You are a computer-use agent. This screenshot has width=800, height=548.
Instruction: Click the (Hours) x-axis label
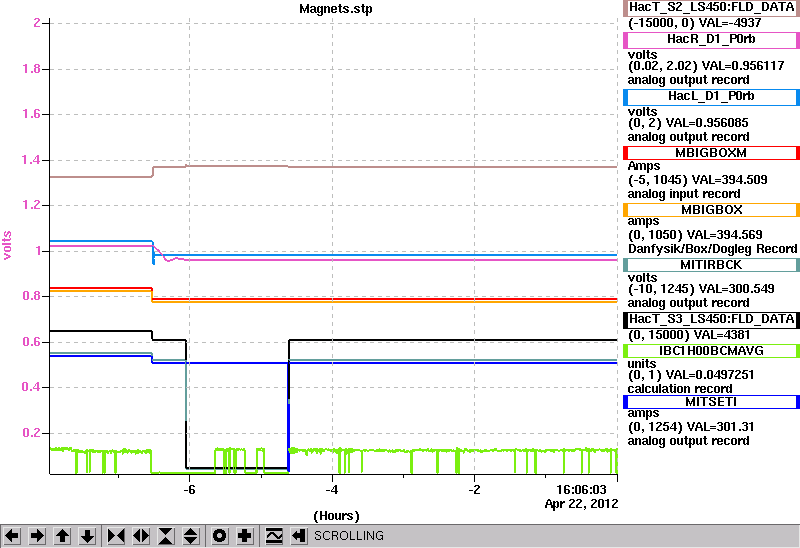(x=336, y=516)
